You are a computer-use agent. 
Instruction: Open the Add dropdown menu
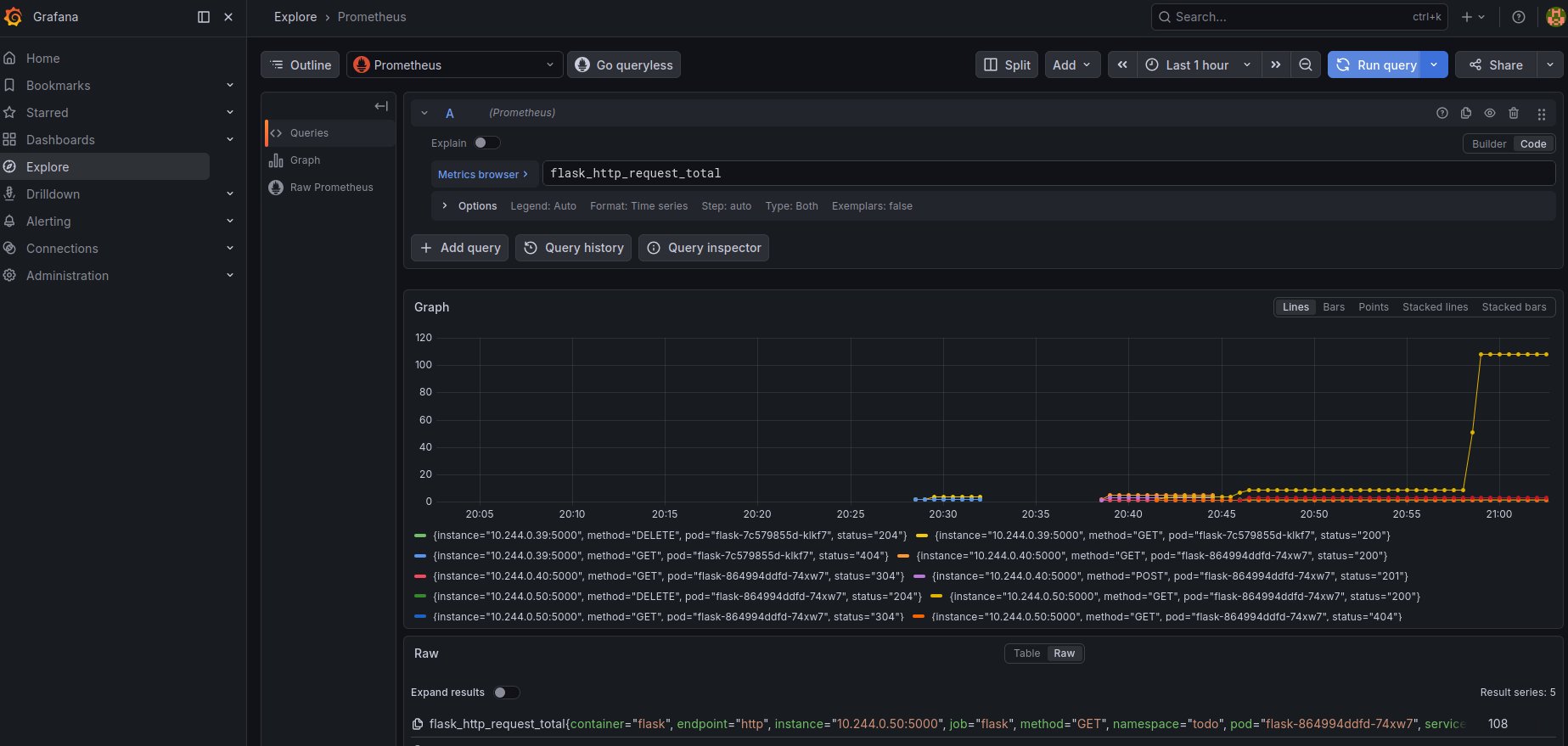pyautogui.click(x=1072, y=65)
